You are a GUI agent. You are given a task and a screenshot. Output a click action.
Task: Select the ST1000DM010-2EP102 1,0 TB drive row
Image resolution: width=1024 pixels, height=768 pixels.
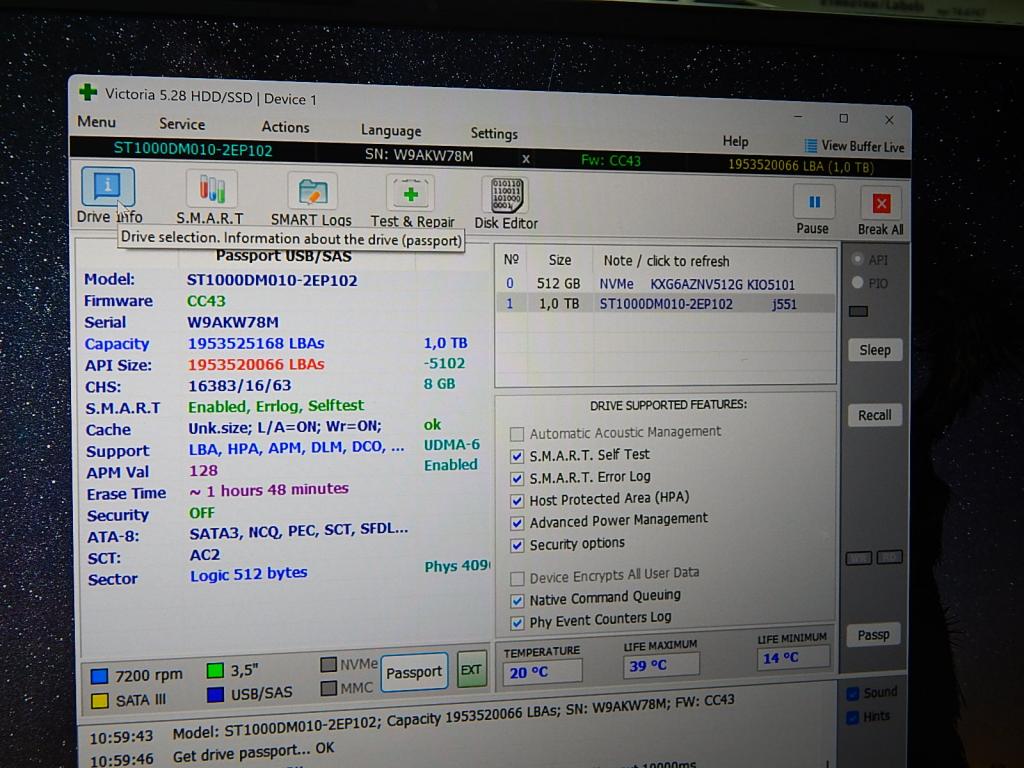(665, 304)
